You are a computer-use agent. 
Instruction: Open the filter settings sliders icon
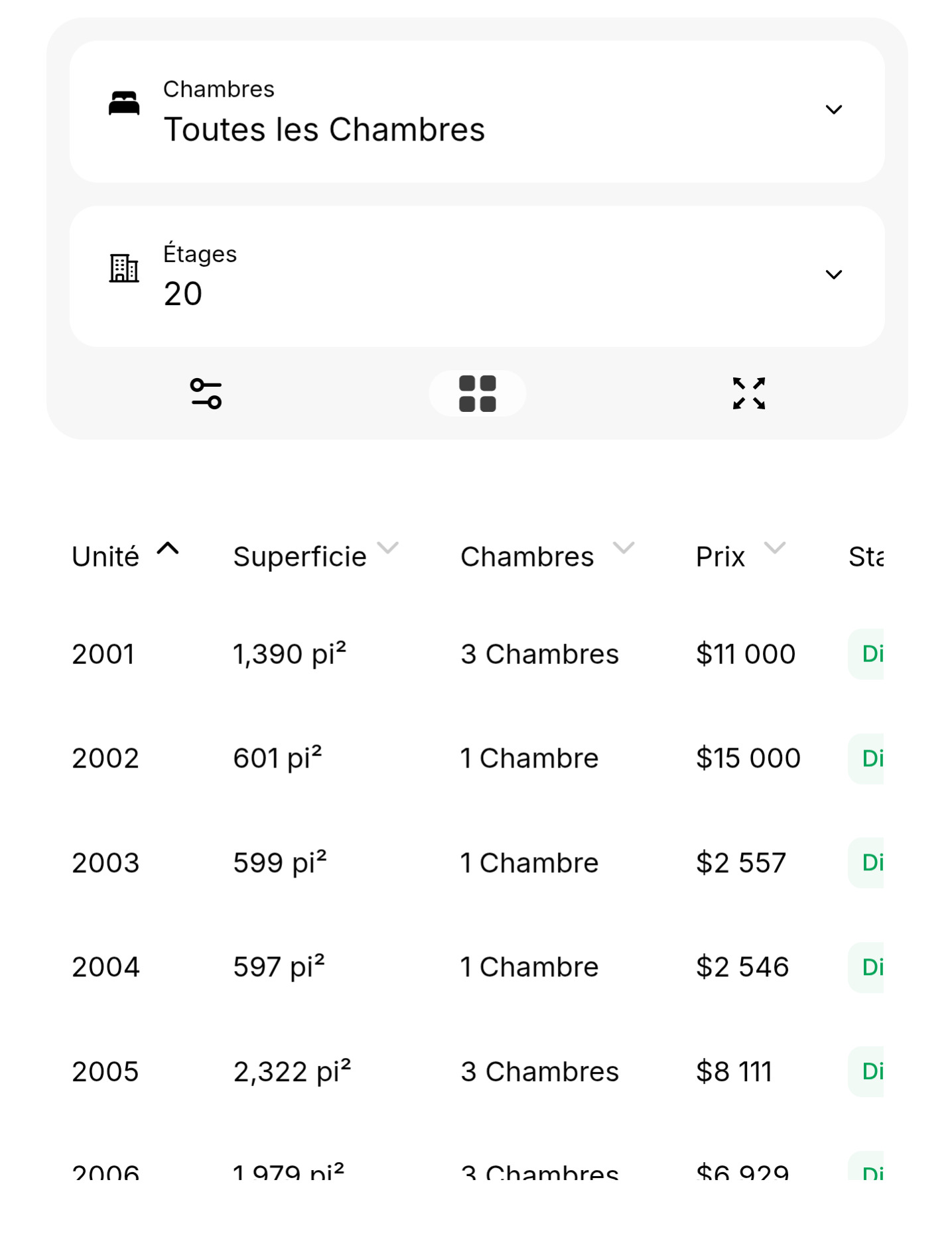(206, 393)
